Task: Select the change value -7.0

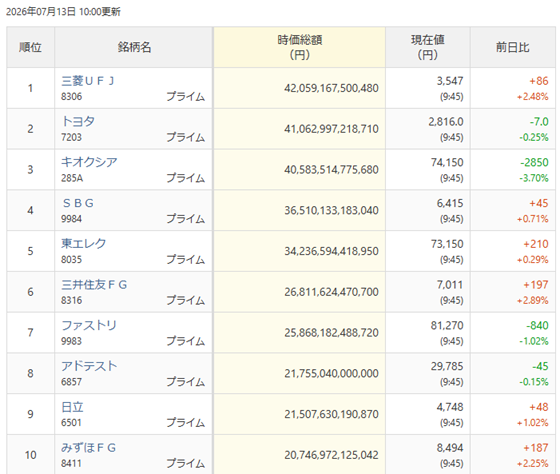Action: tap(539, 122)
